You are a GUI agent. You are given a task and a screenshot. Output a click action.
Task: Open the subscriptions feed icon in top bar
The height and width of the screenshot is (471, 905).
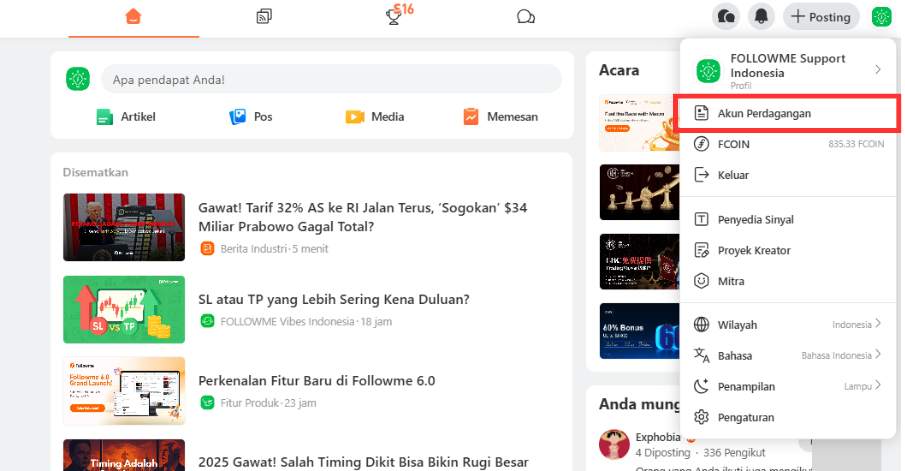point(264,16)
